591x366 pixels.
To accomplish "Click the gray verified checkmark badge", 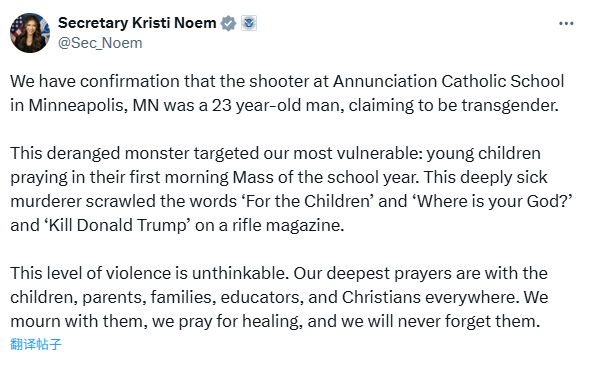I will (x=228, y=23).
